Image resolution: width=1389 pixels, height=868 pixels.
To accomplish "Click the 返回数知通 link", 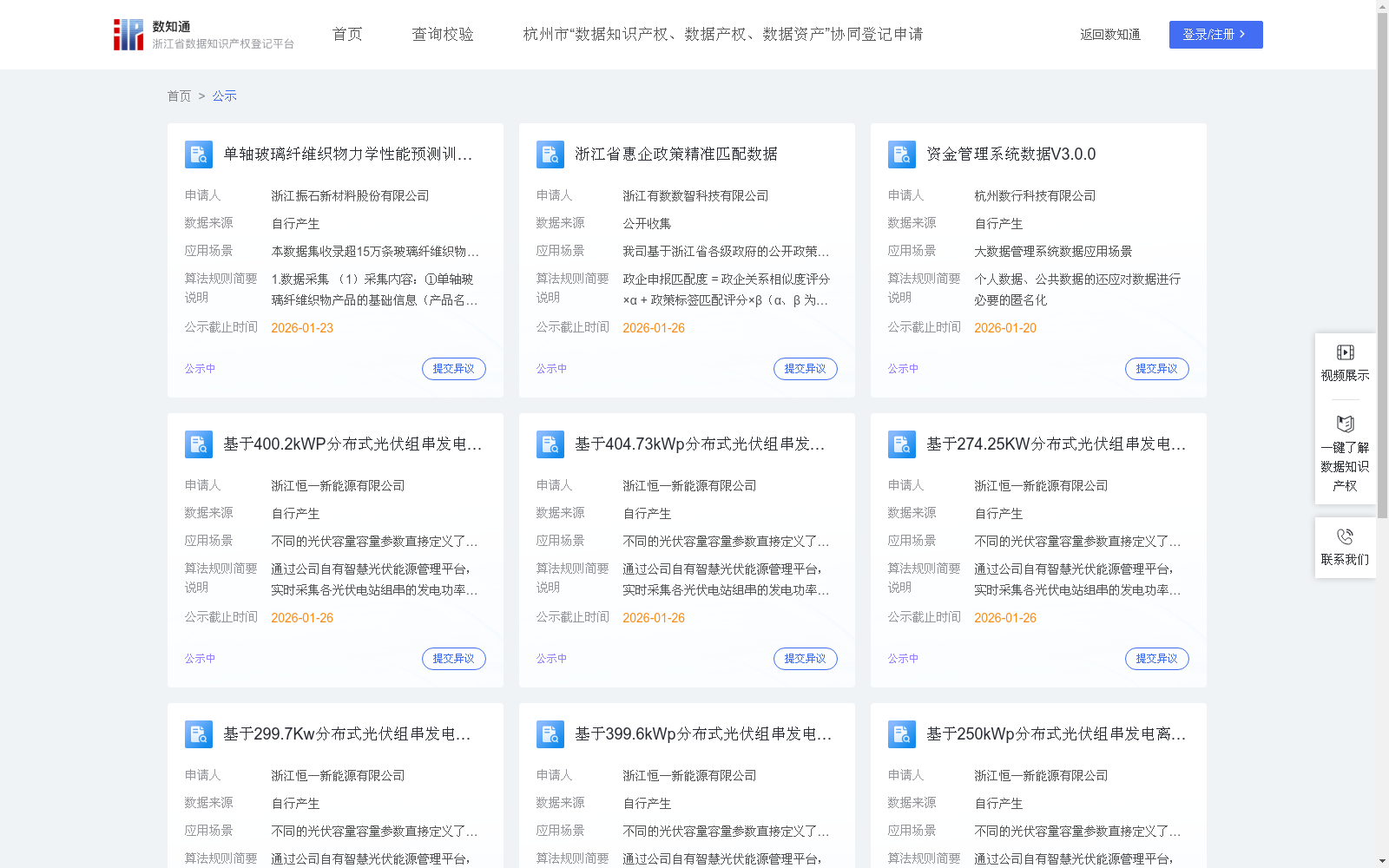I will pyautogui.click(x=1110, y=35).
